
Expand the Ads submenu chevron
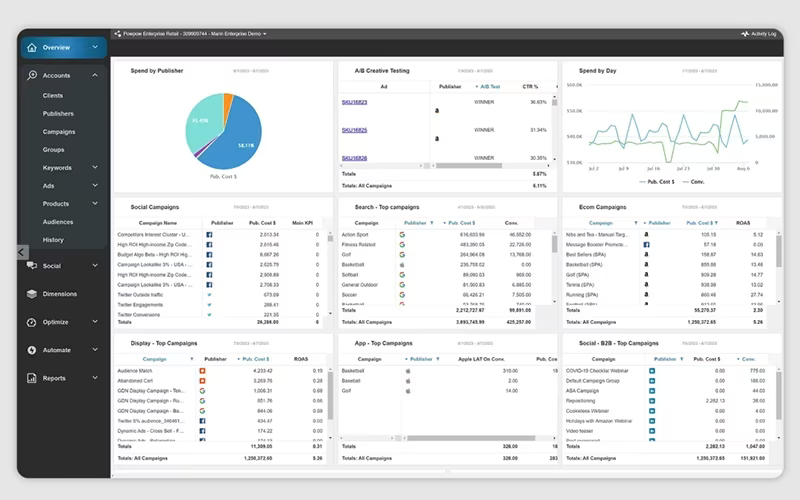click(95, 186)
